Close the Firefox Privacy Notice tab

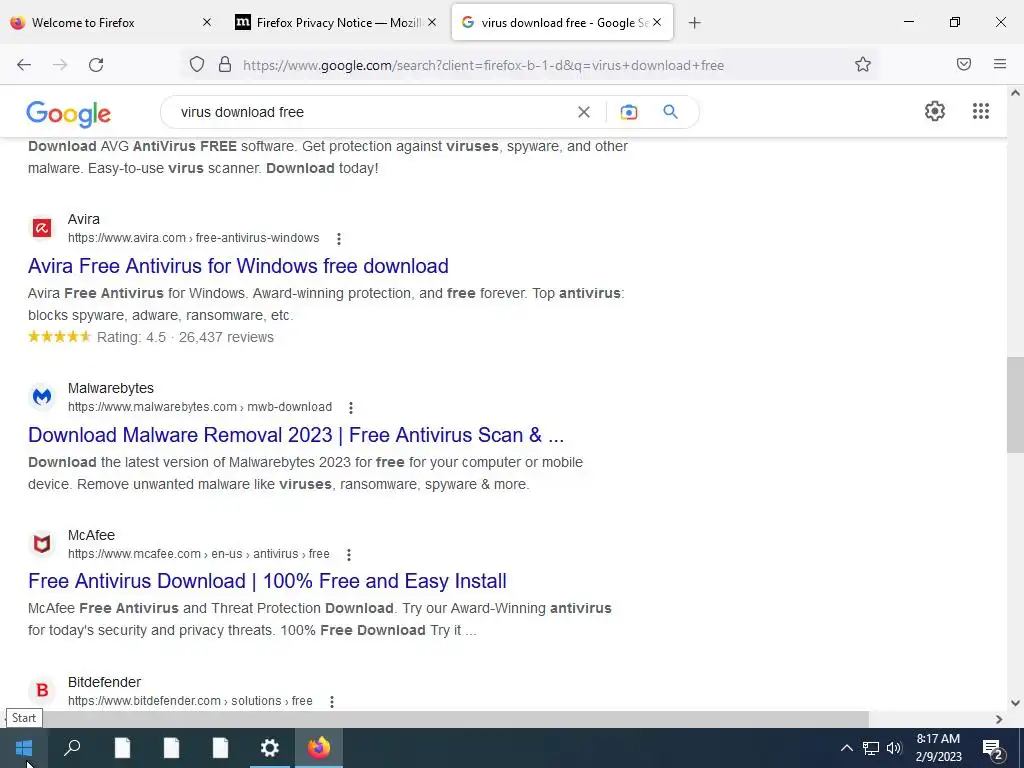tap(432, 22)
